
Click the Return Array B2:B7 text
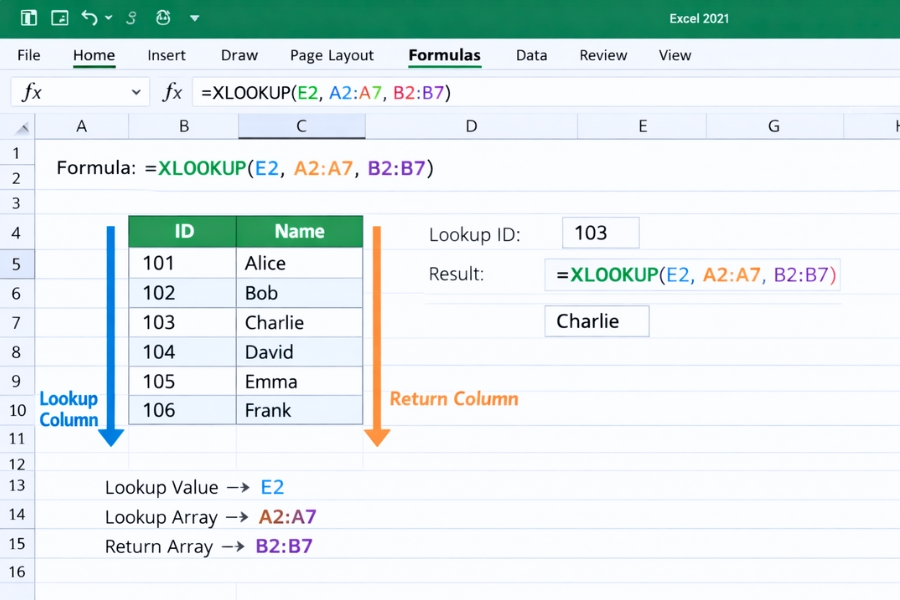[x=285, y=547]
